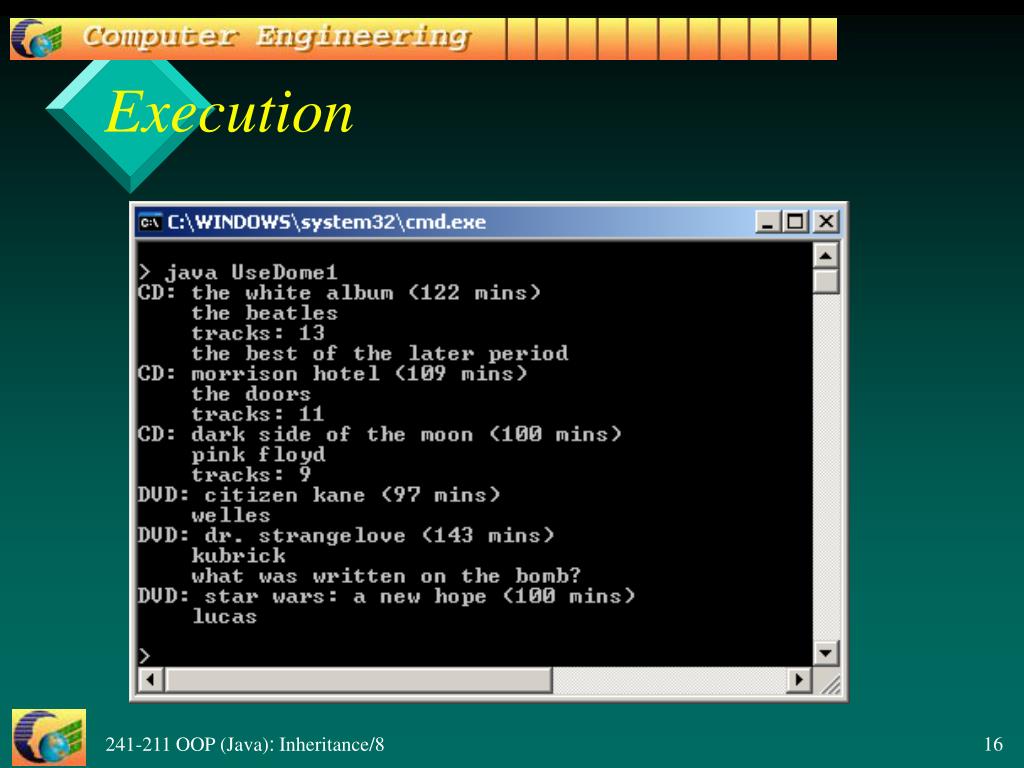Click the 'Execution' slide title
The image size is (1024, 768).
tap(229, 112)
